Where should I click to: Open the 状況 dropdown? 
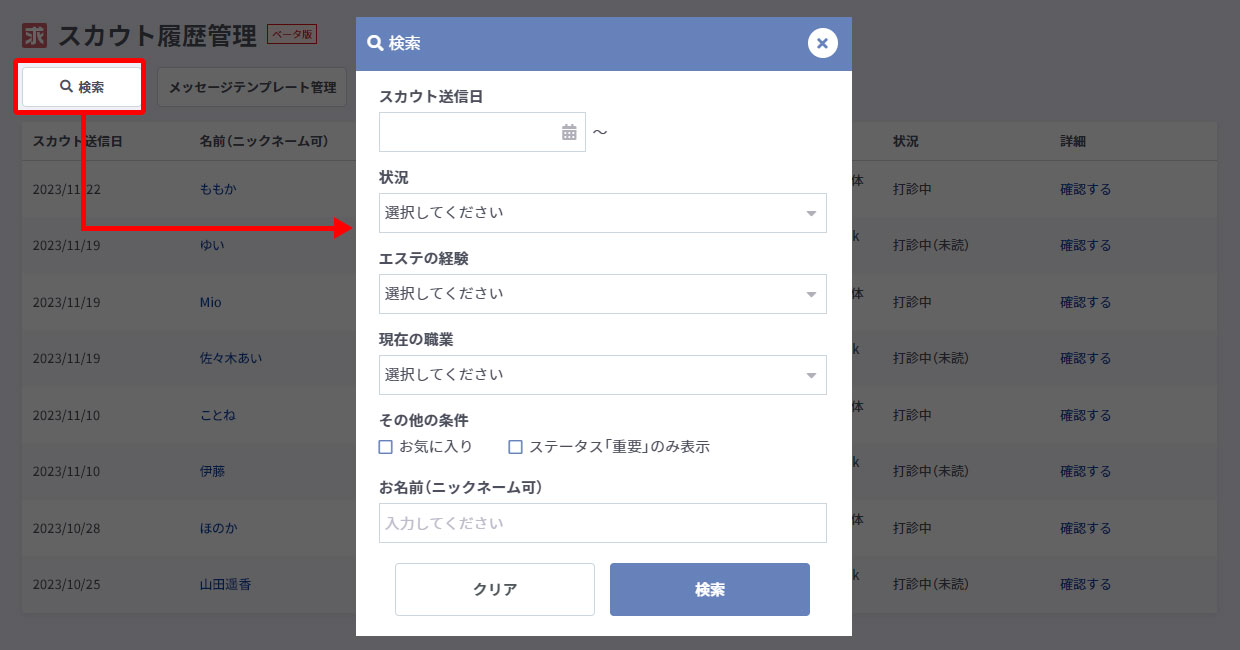[602, 213]
